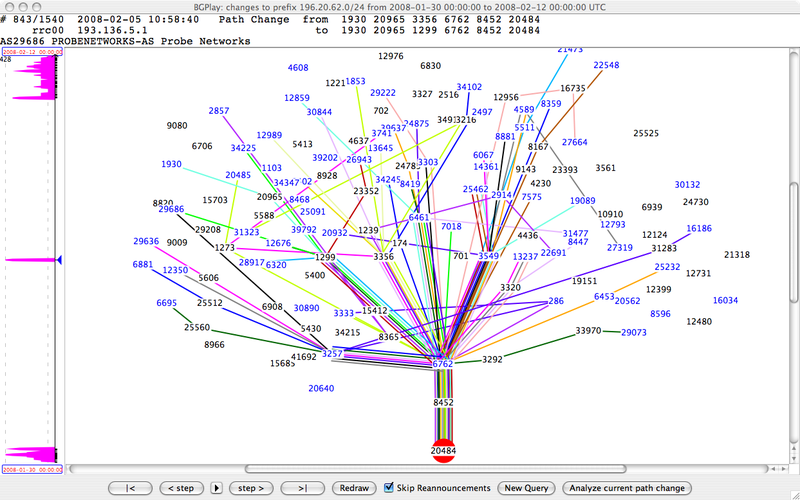This screenshot has height=500, width=800.
Task: Jump to the first event with |< button
Action: click(x=131, y=488)
